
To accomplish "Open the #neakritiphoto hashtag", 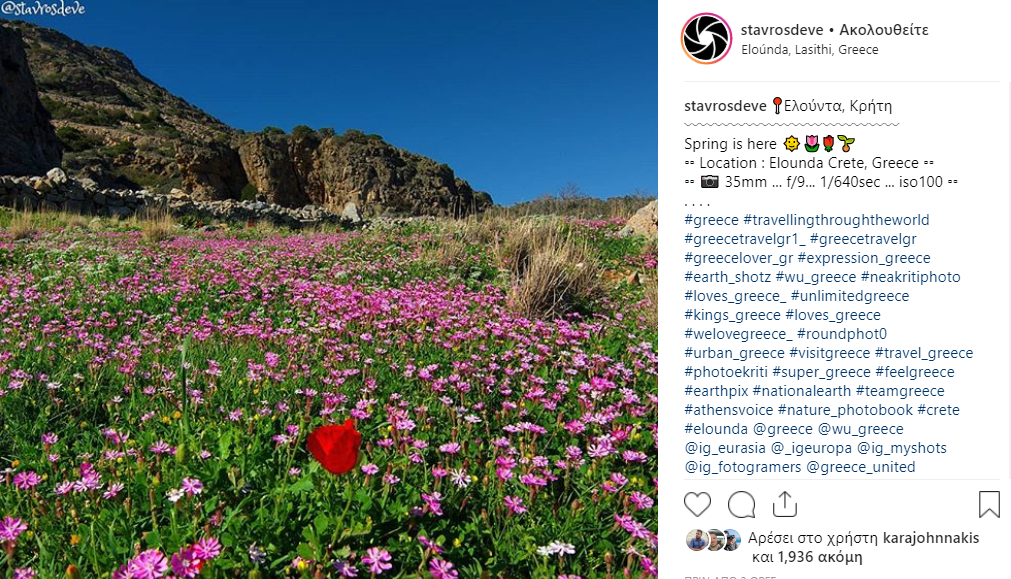I will coord(910,277).
